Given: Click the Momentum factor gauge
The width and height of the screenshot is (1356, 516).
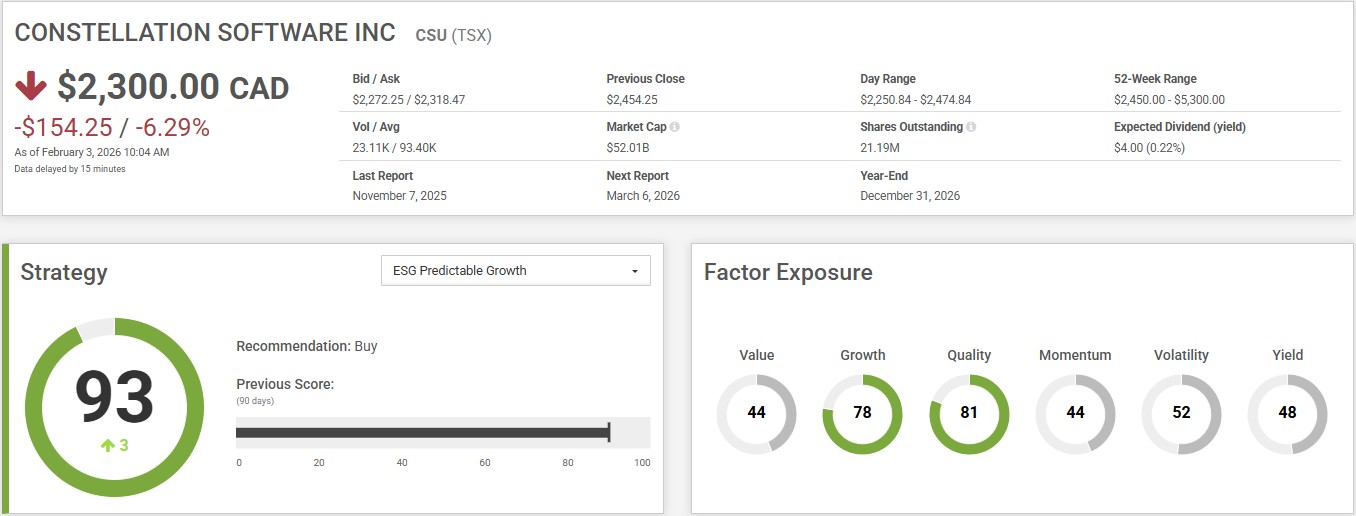Looking at the screenshot, I should coord(1075,413).
